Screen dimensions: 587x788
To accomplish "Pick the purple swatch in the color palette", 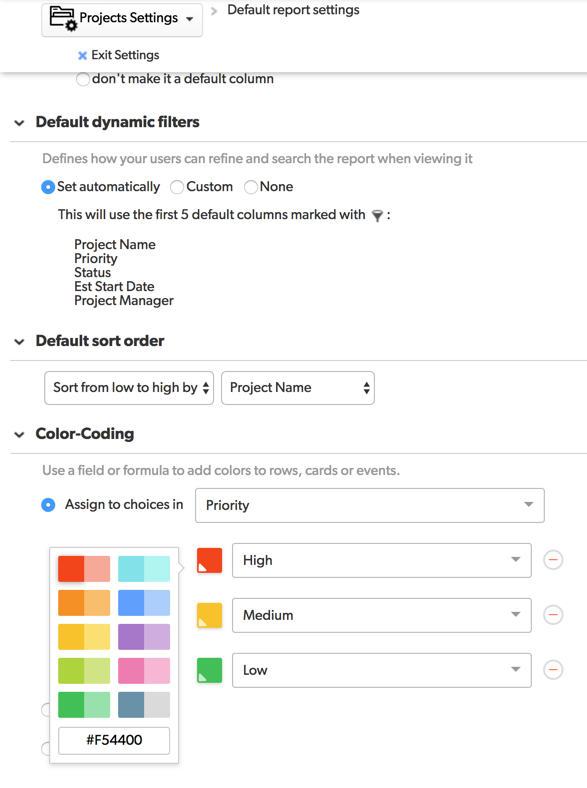I will click(144, 636).
